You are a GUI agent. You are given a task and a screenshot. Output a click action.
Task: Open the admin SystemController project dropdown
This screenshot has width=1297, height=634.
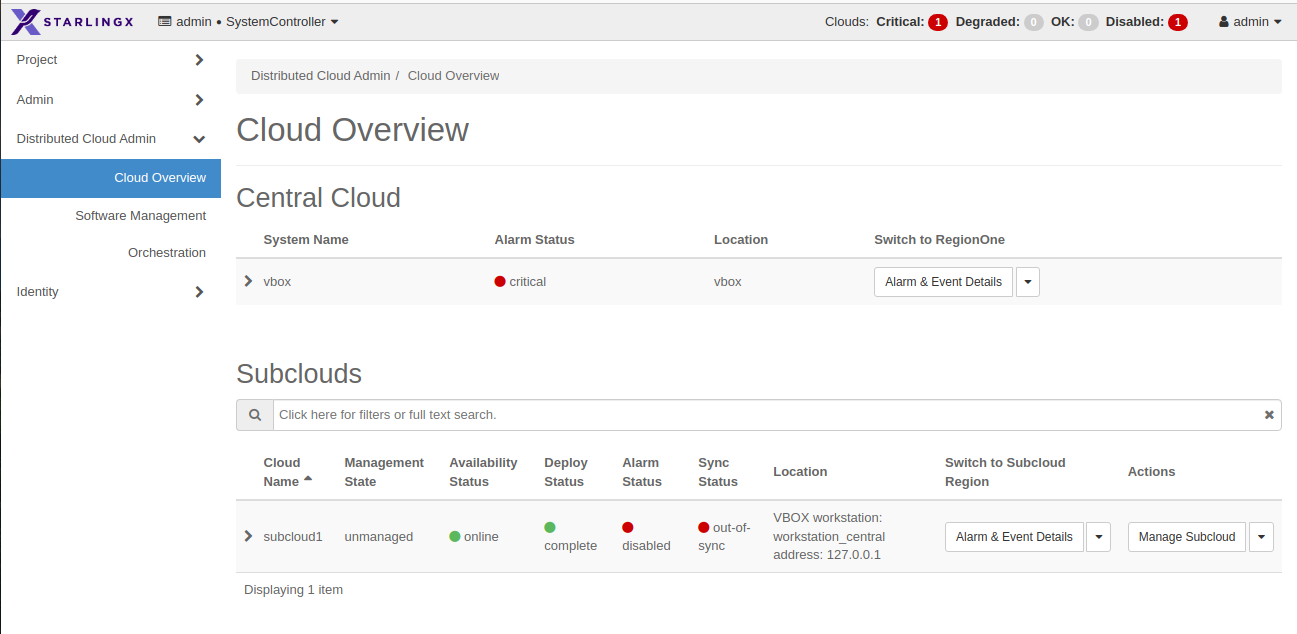tap(248, 21)
